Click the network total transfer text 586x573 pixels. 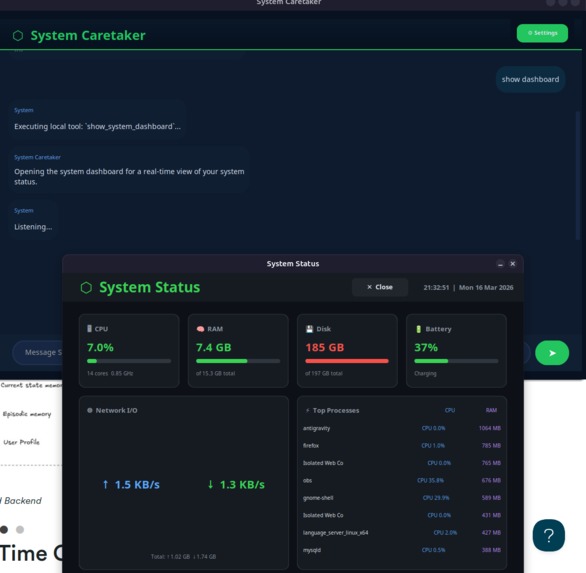tap(183, 557)
